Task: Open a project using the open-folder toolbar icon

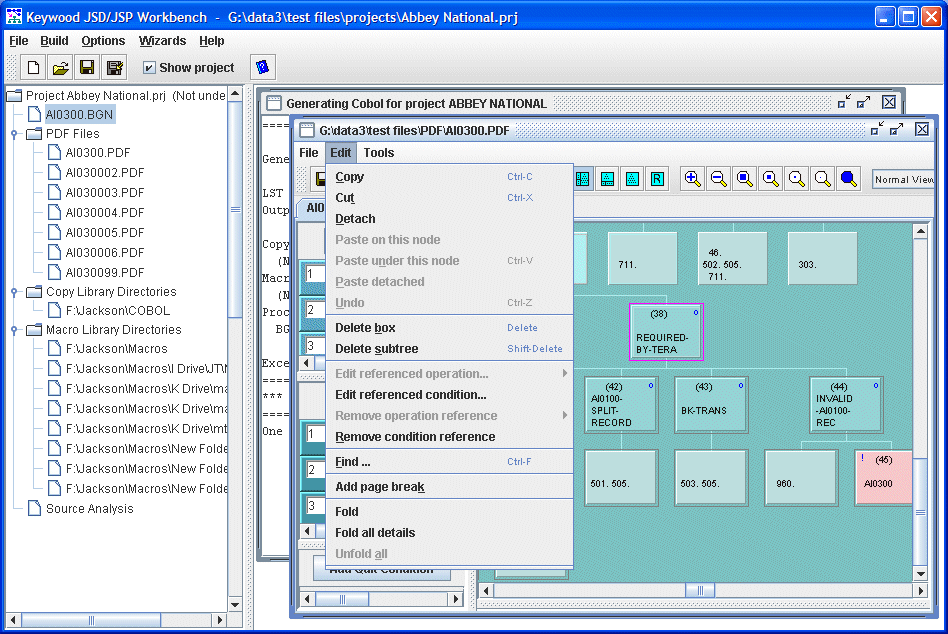Action: pos(60,66)
